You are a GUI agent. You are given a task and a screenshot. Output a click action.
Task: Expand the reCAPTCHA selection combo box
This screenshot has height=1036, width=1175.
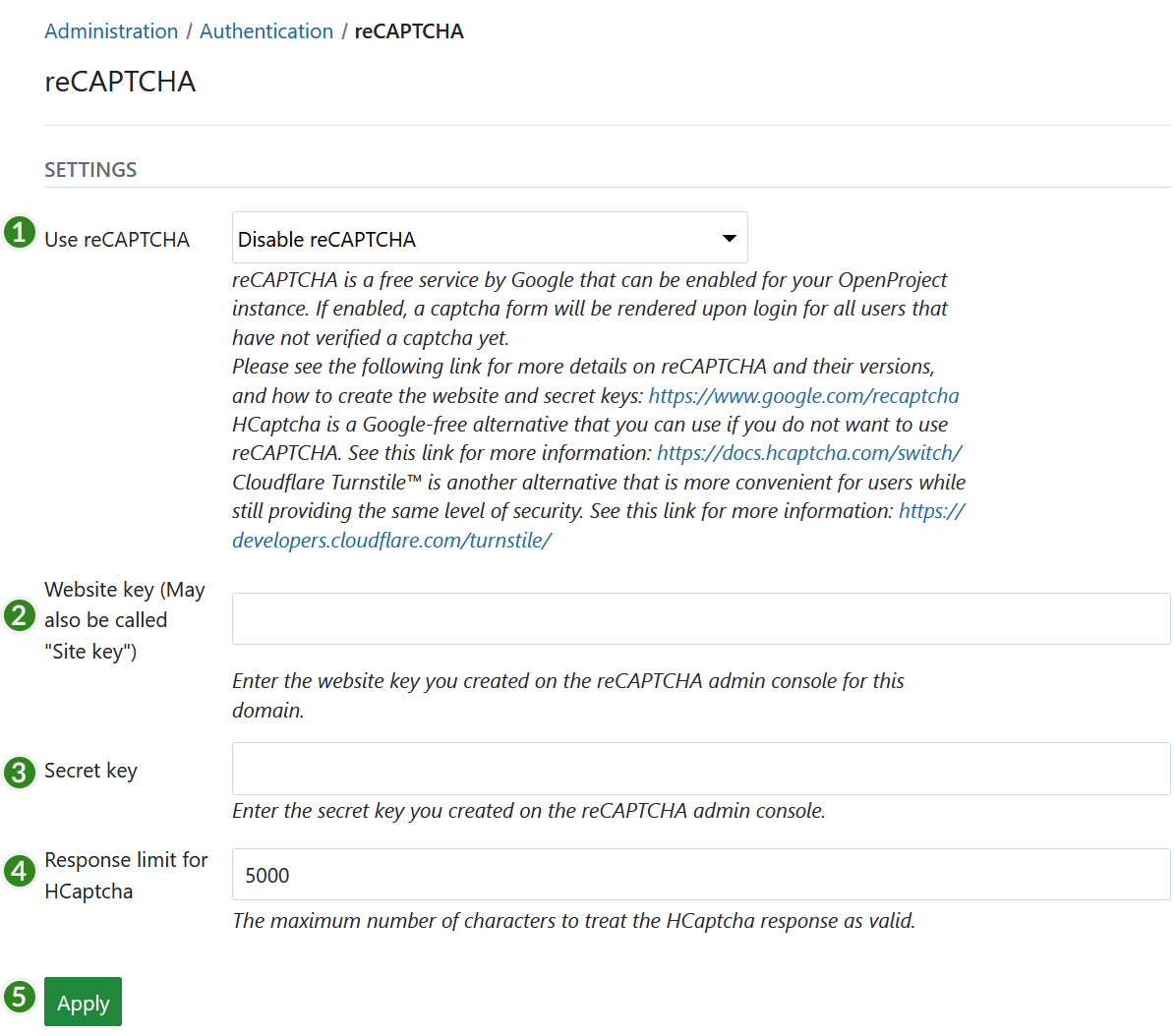coord(489,237)
